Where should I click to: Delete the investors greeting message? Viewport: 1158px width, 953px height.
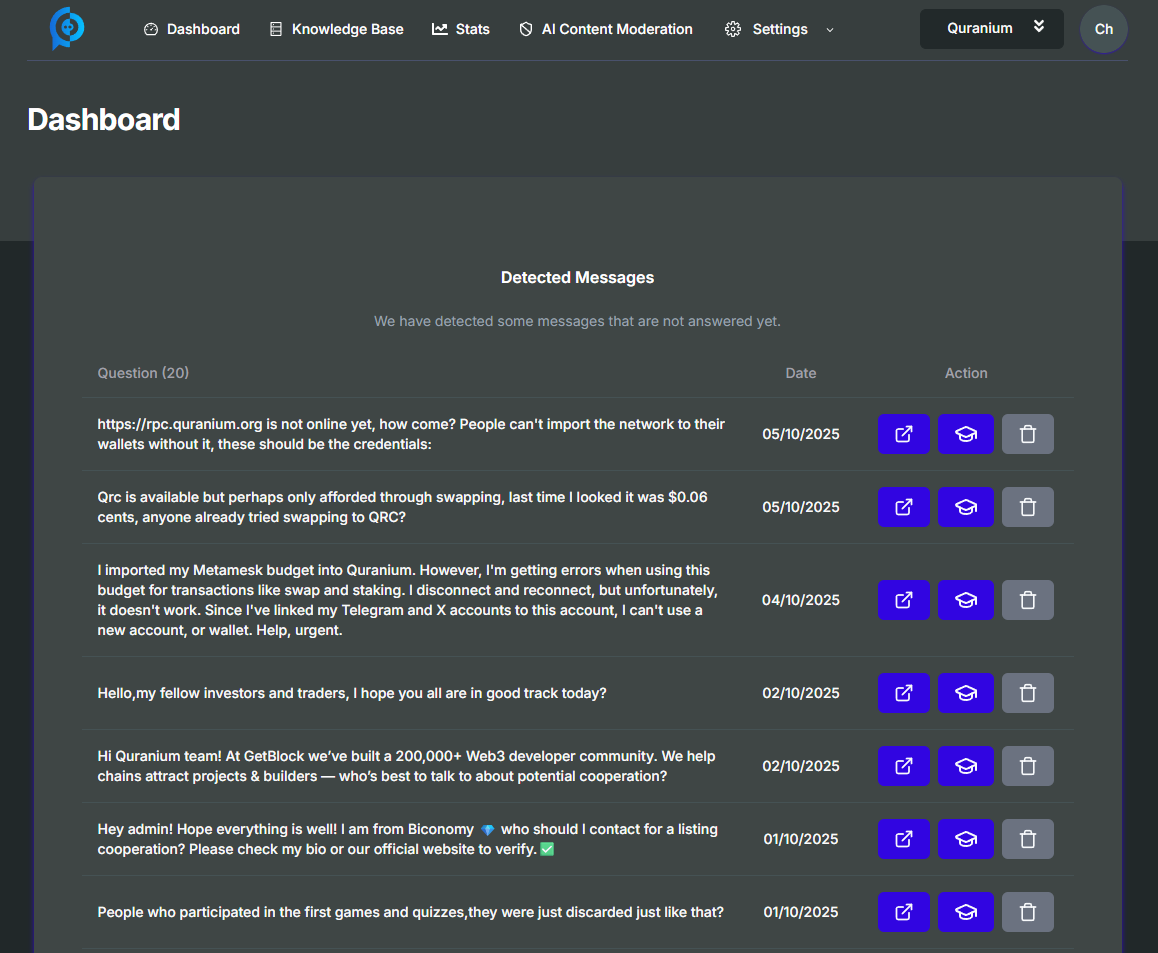click(x=1027, y=693)
